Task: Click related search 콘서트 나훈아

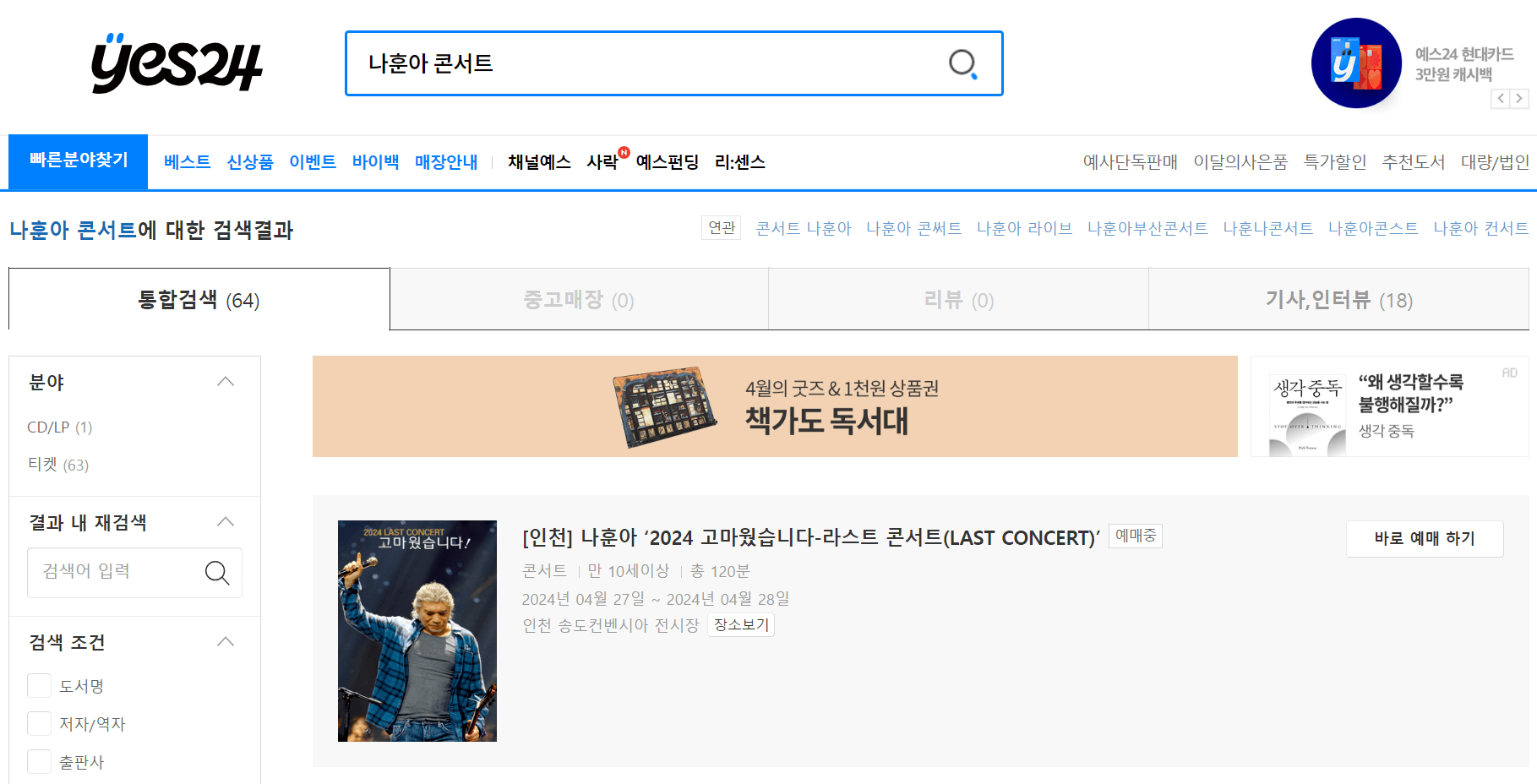Action: (804, 228)
